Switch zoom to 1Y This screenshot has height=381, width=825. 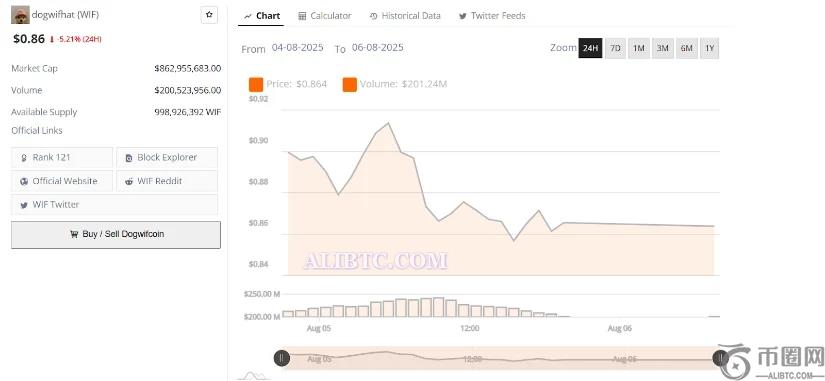(x=710, y=48)
